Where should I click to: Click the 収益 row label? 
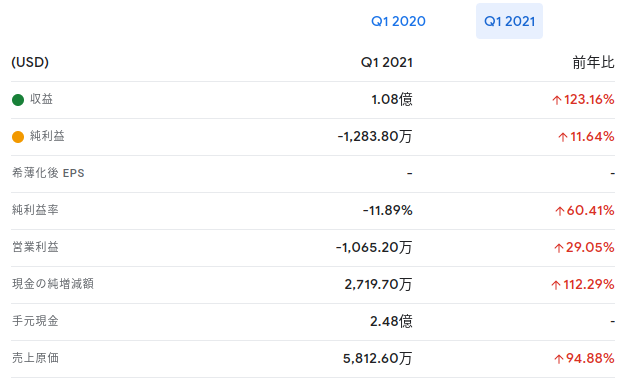pyautogui.click(x=41, y=99)
